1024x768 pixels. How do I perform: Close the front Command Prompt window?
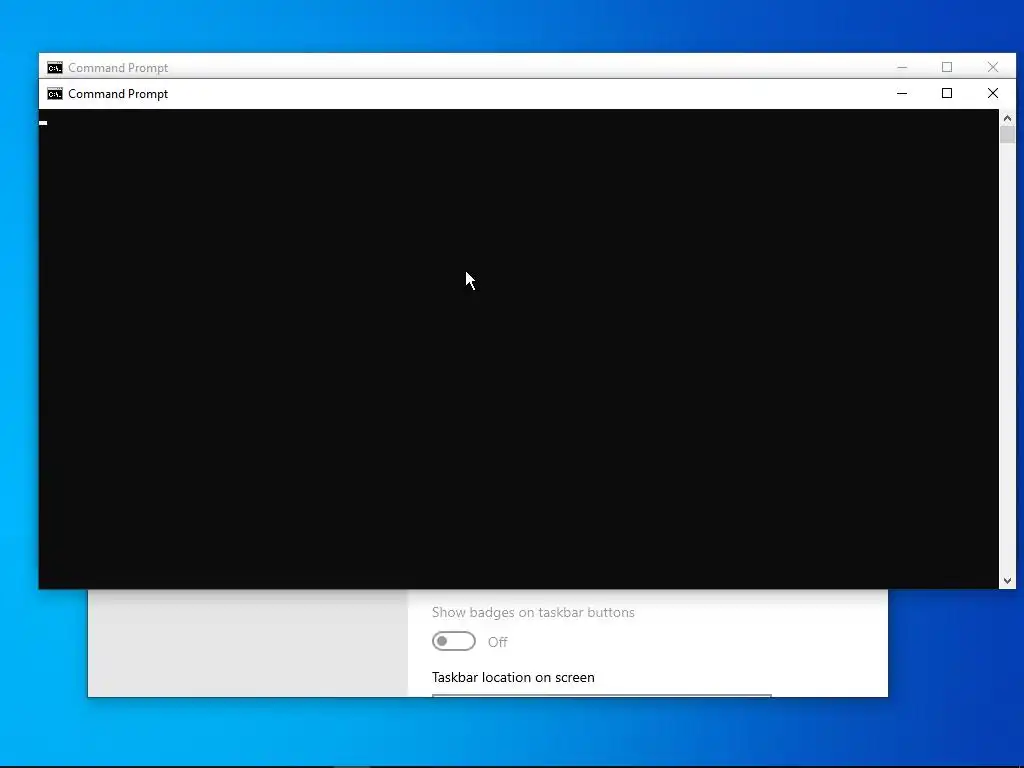993,93
